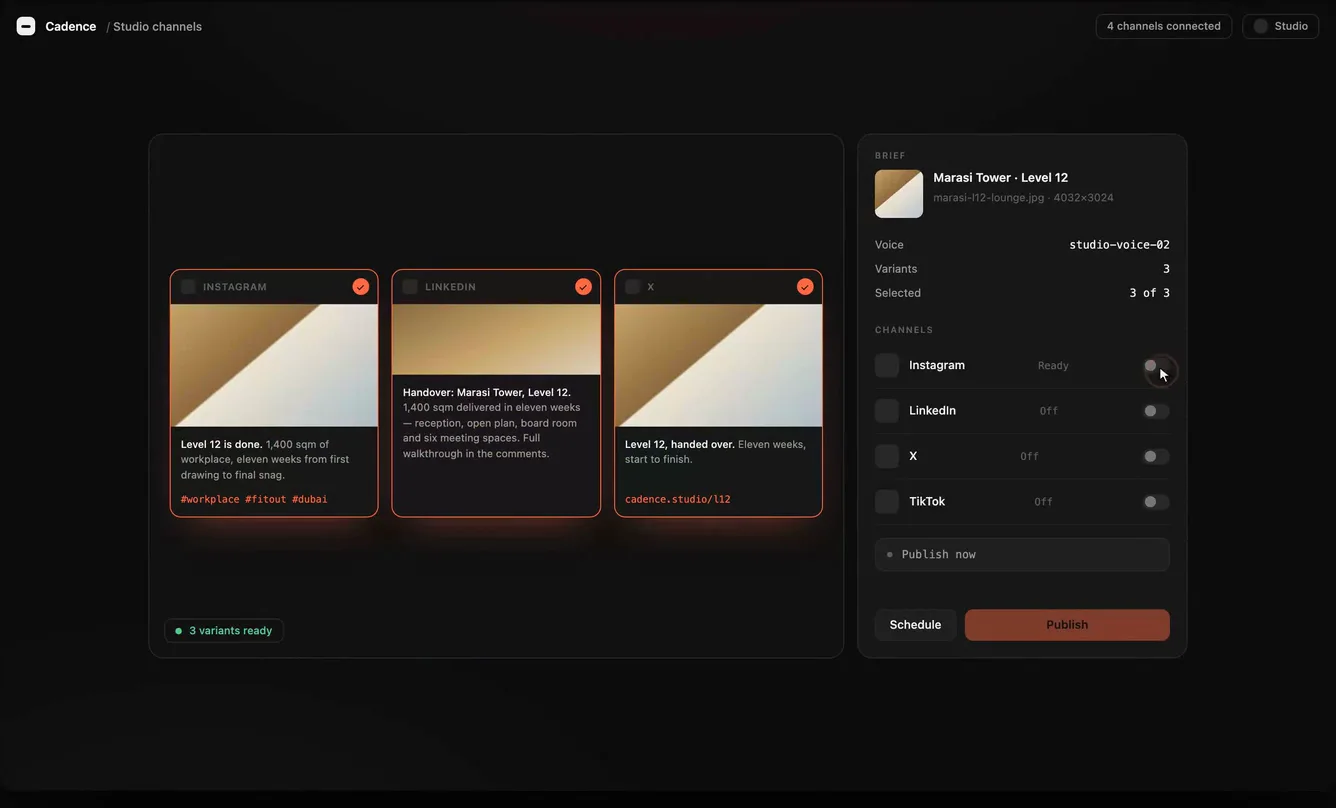The image size is (1336, 808).
Task: Click the X card image
Action: pyautogui.click(x=718, y=365)
